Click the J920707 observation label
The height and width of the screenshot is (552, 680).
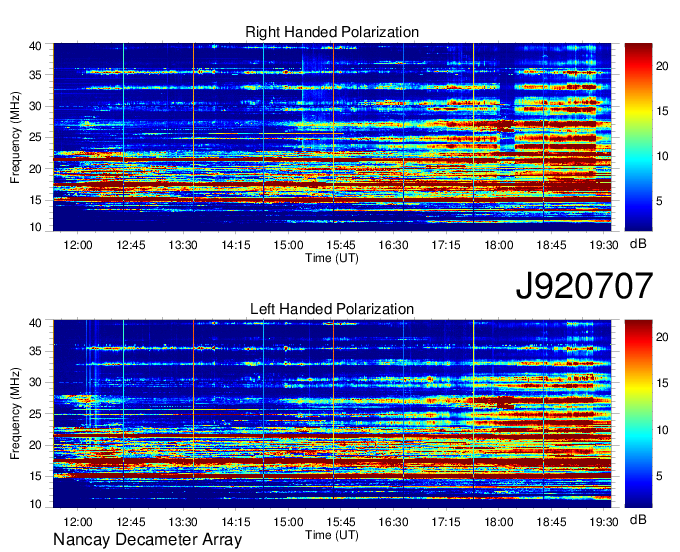584,286
